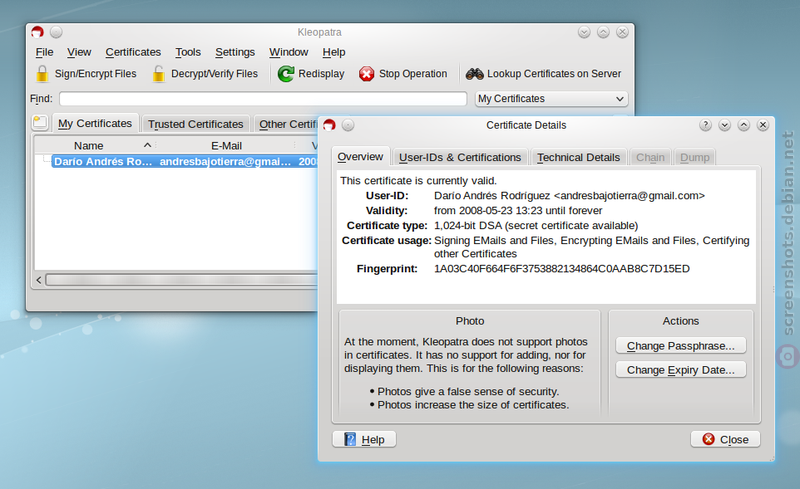This screenshot has height=489, width=800.
Task: Click the Kleopatra app icon in main title bar
Action: 37,32
